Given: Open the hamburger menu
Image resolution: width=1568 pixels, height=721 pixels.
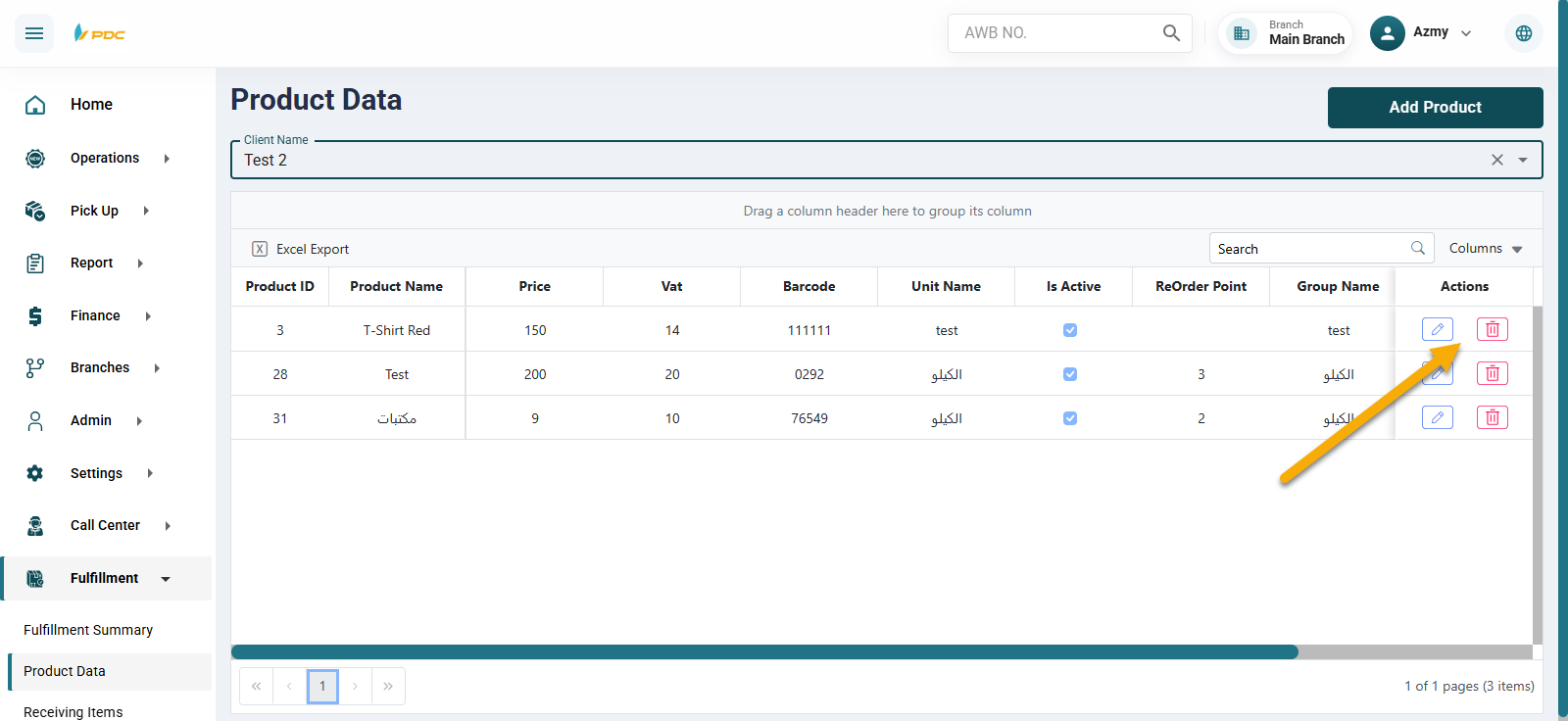Looking at the screenshot, I should click(x=34, y=33).
